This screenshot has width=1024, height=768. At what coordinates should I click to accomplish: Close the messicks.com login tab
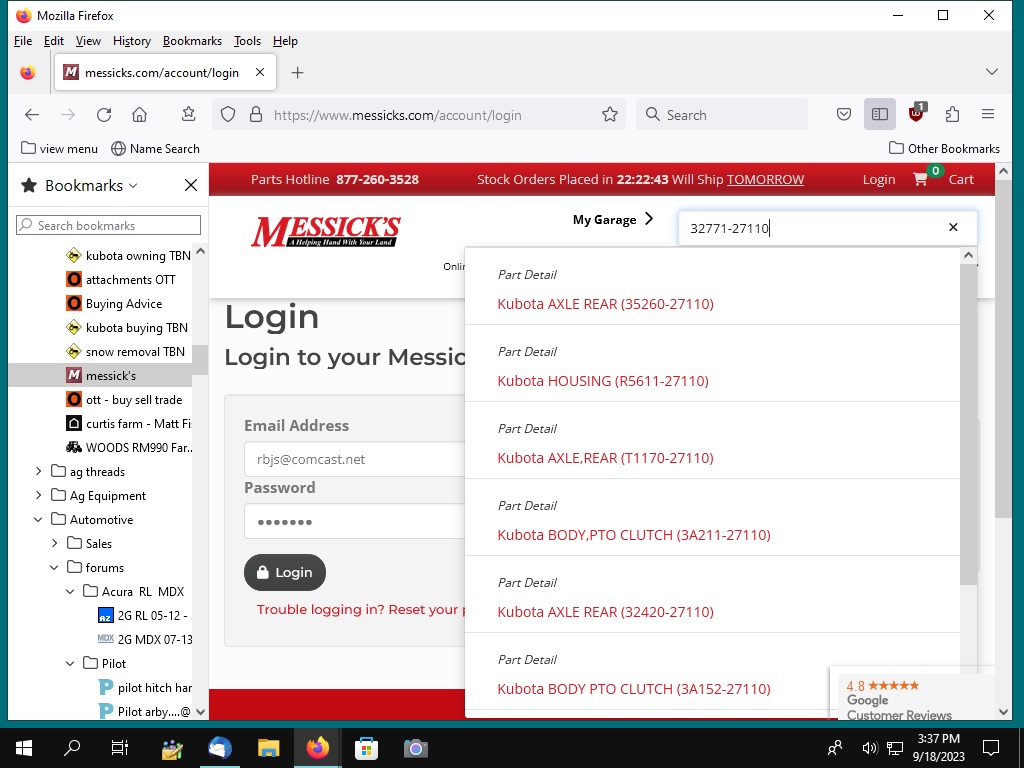pos(260,72)
